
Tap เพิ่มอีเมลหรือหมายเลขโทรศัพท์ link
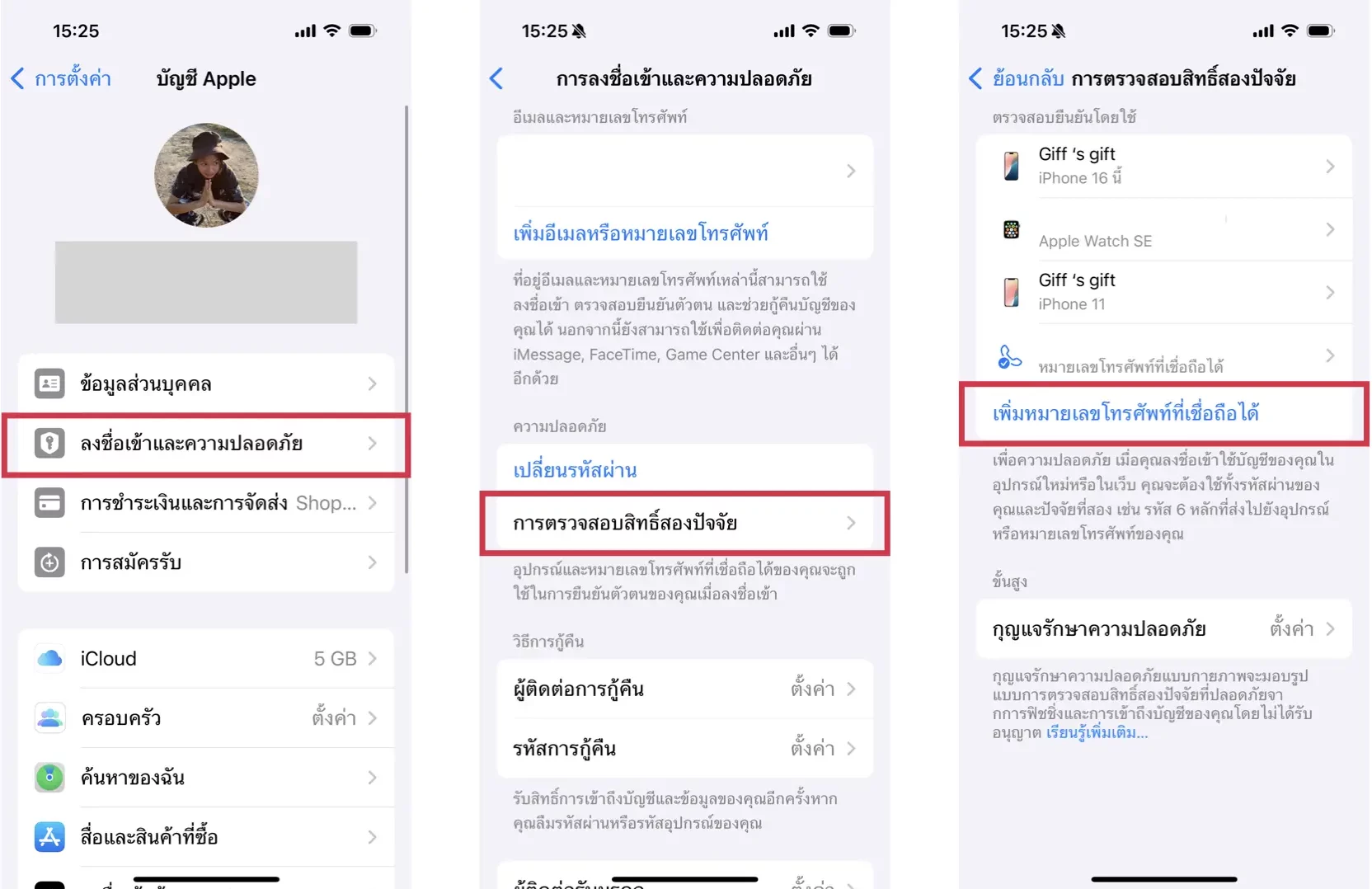(x=641, y=233)
